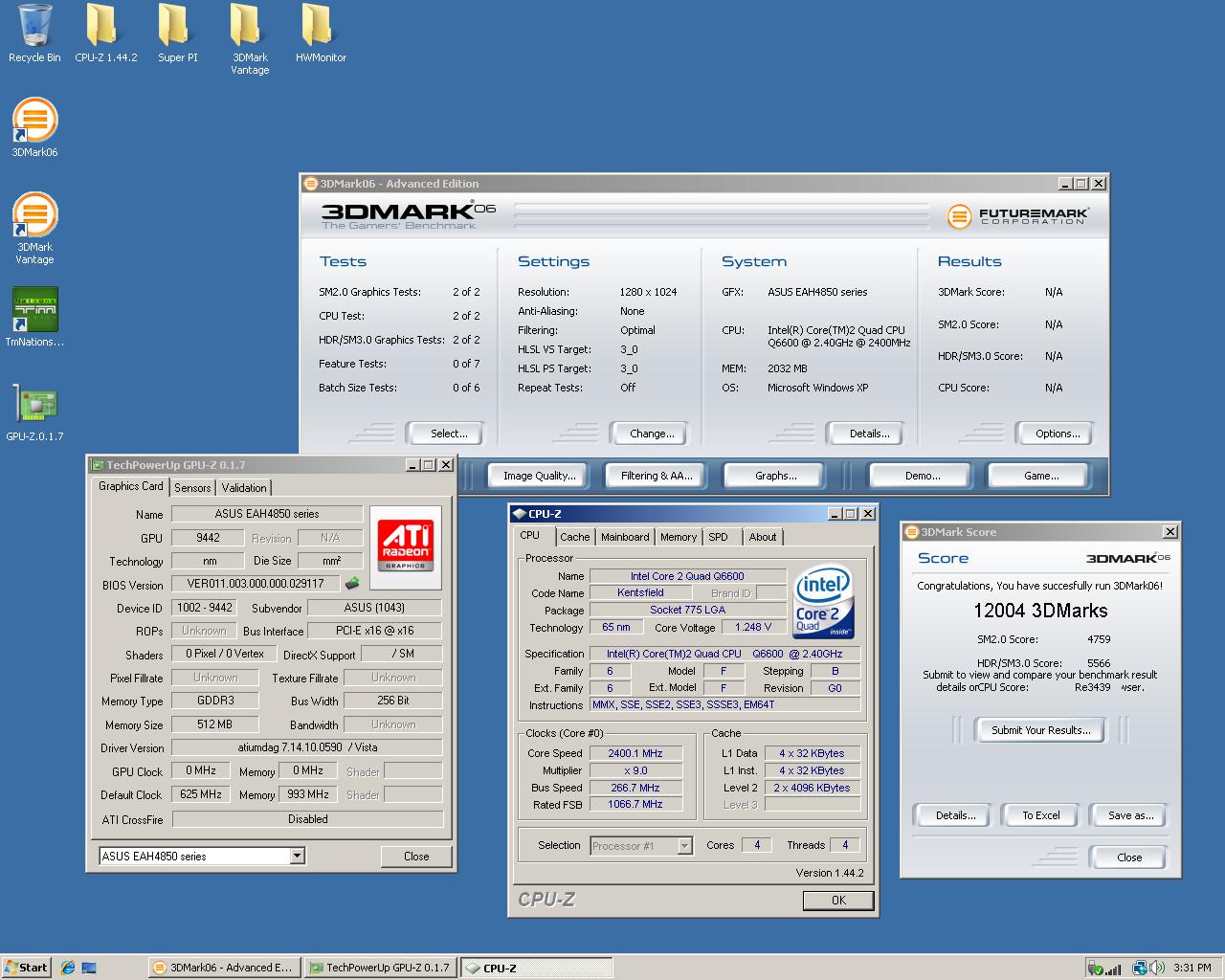Open the Processor #1 selection dropdown in CPU-Z

[x=684, y=845]
